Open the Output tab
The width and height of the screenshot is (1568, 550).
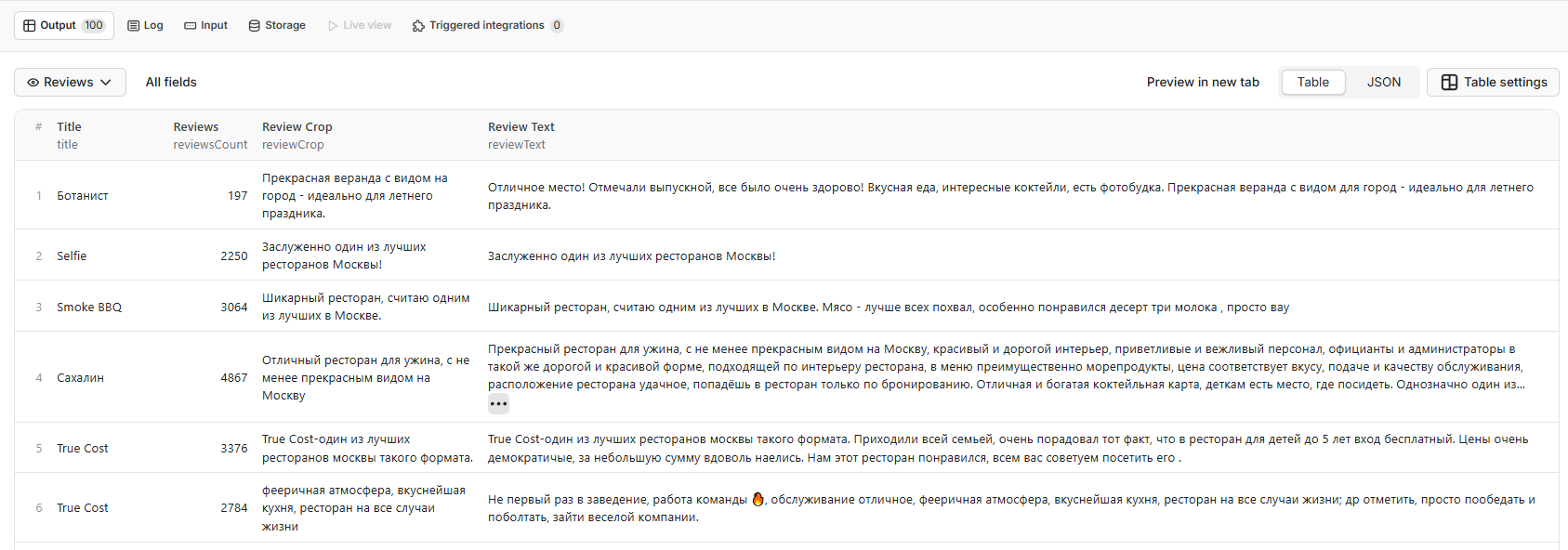[64, 25]
